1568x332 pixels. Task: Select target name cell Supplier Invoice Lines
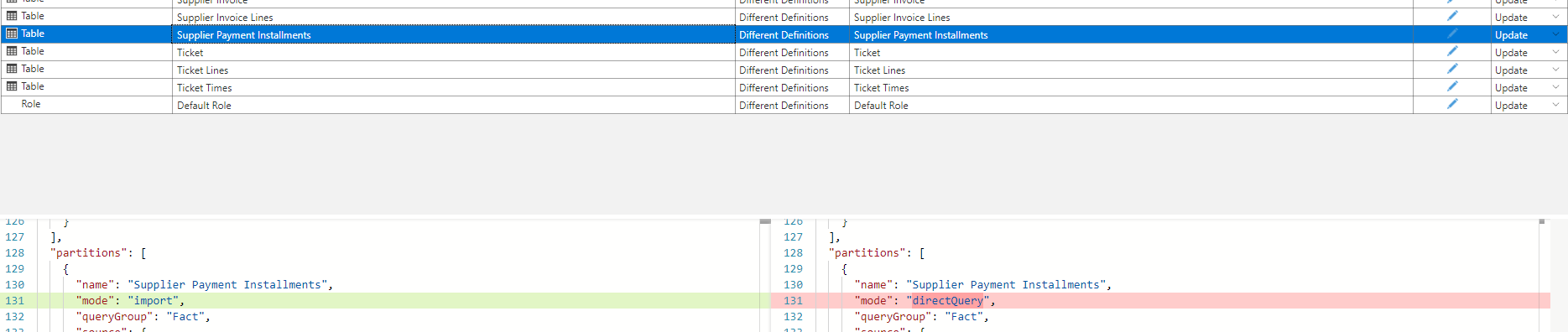click(1131, 17)
